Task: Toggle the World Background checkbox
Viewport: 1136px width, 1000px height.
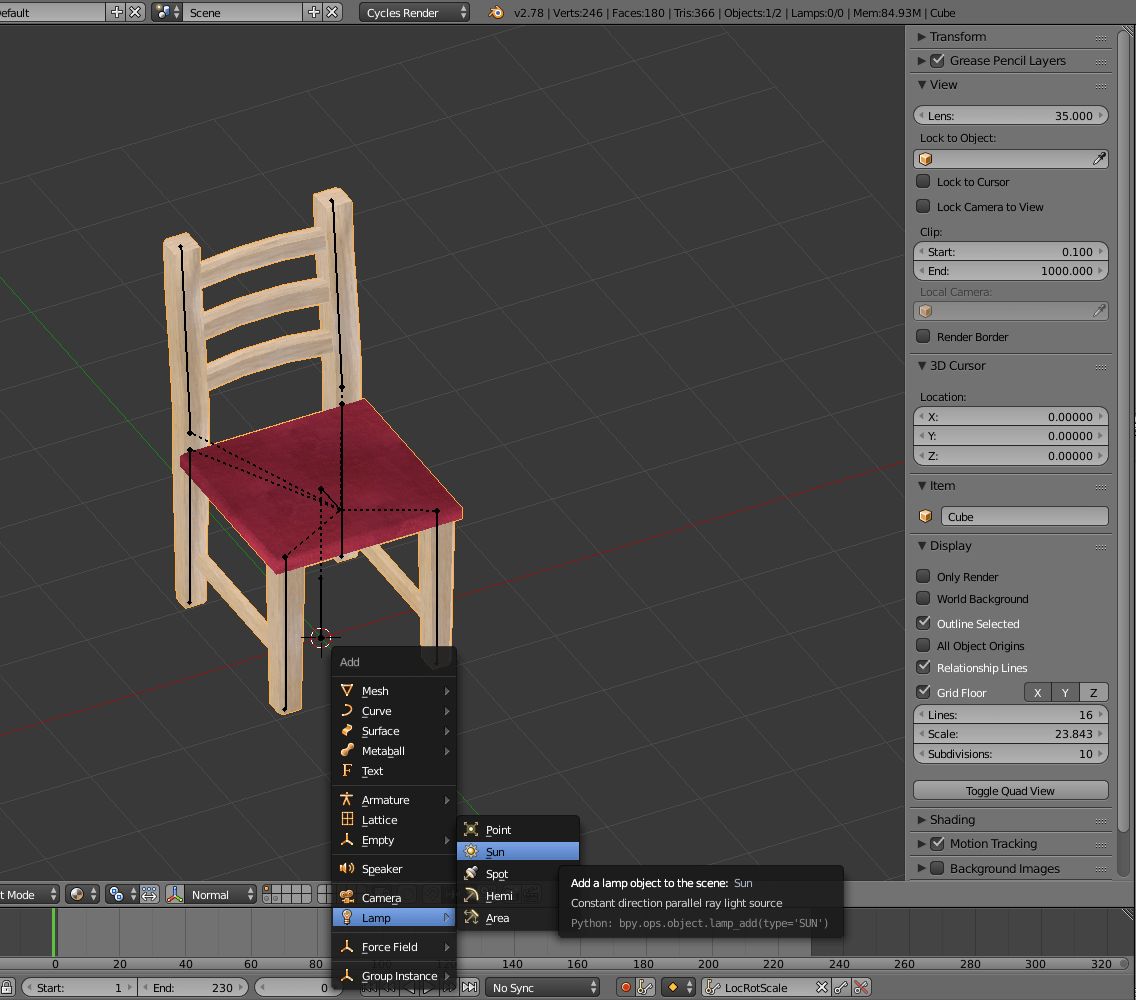Action: [x=923, y=599]
